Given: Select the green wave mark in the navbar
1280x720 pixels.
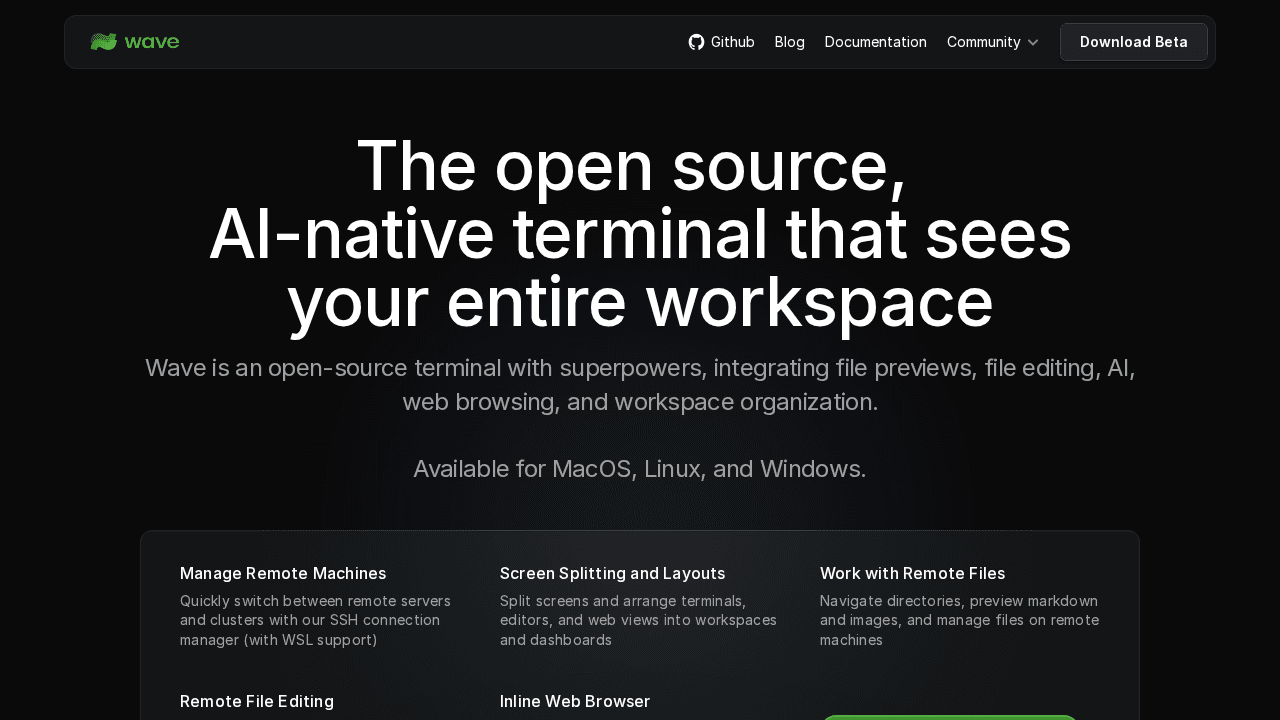Looking at the screenshot, I should tap(101, 41).
